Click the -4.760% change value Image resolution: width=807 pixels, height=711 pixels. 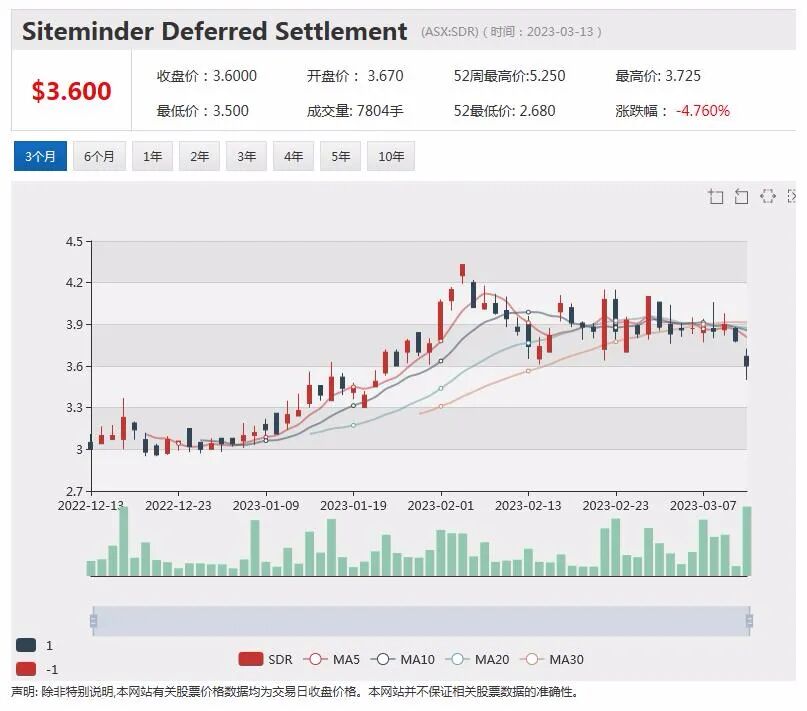tap(703, 111)
